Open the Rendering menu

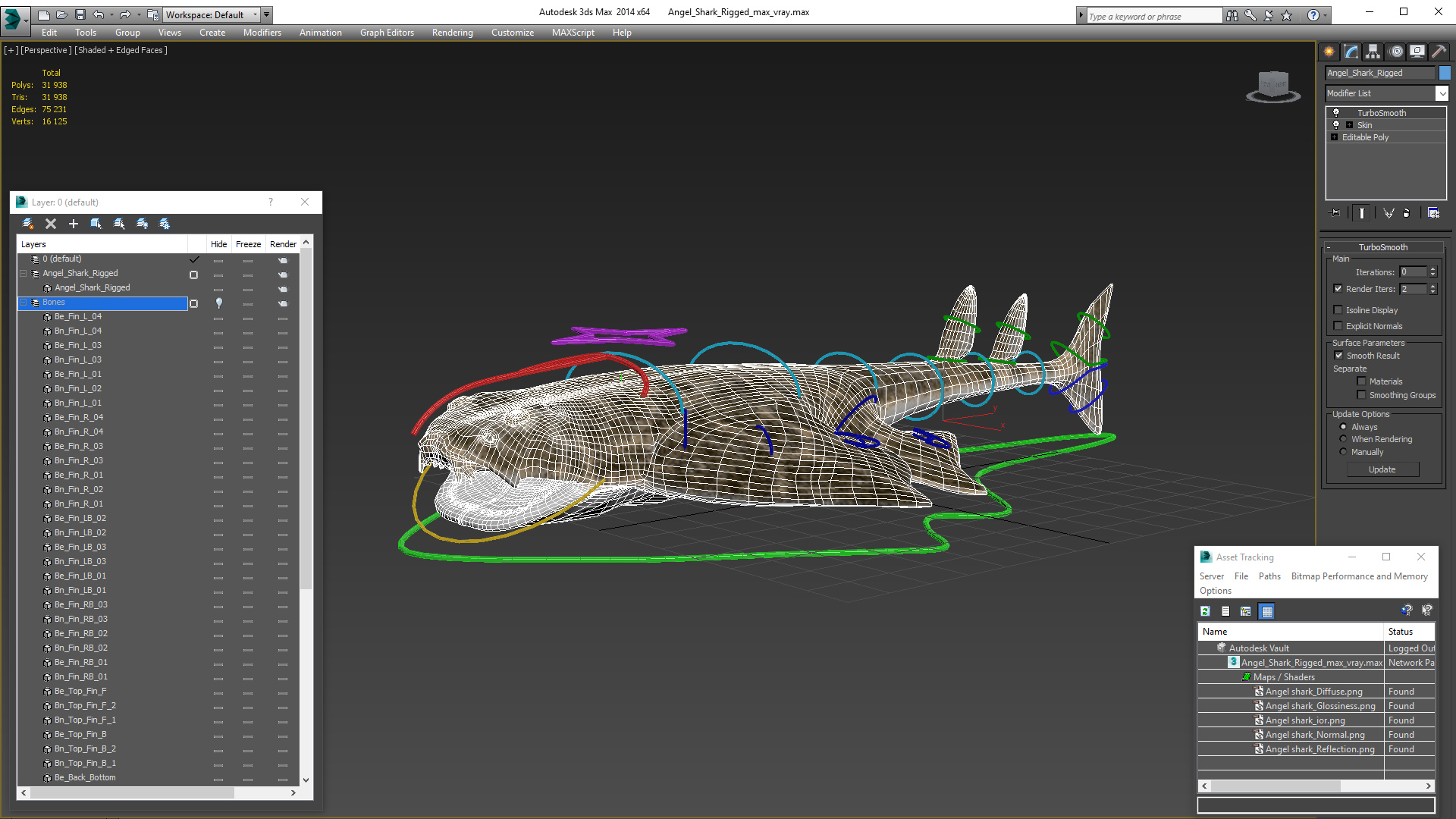(x=453, y=33)
